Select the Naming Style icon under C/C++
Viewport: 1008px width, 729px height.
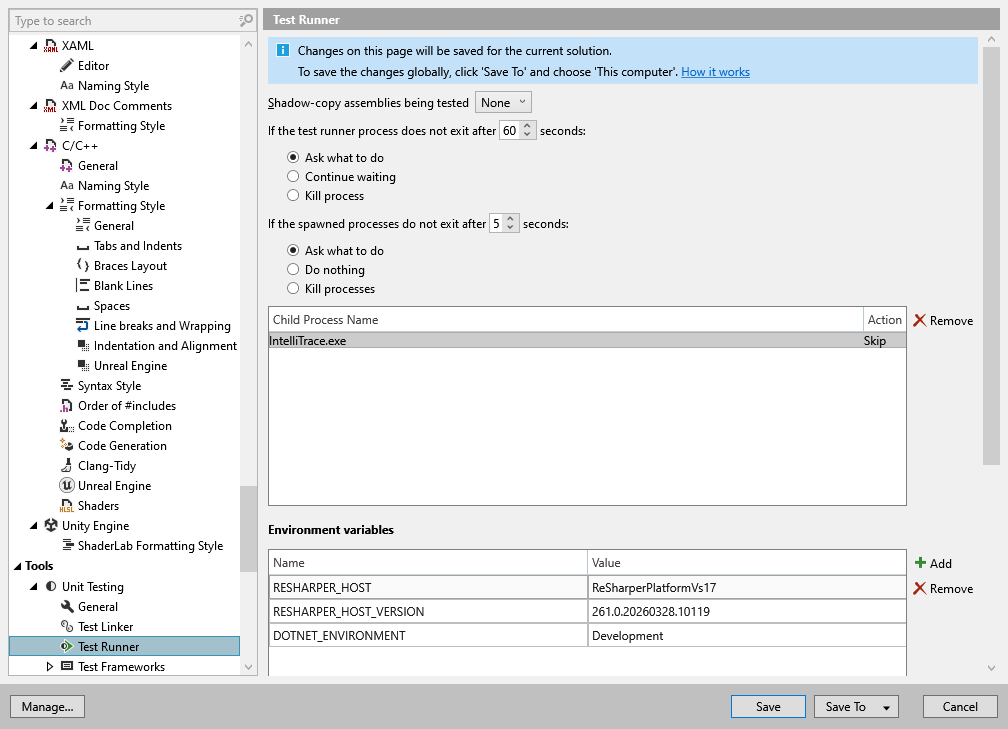tap(69, 185)
